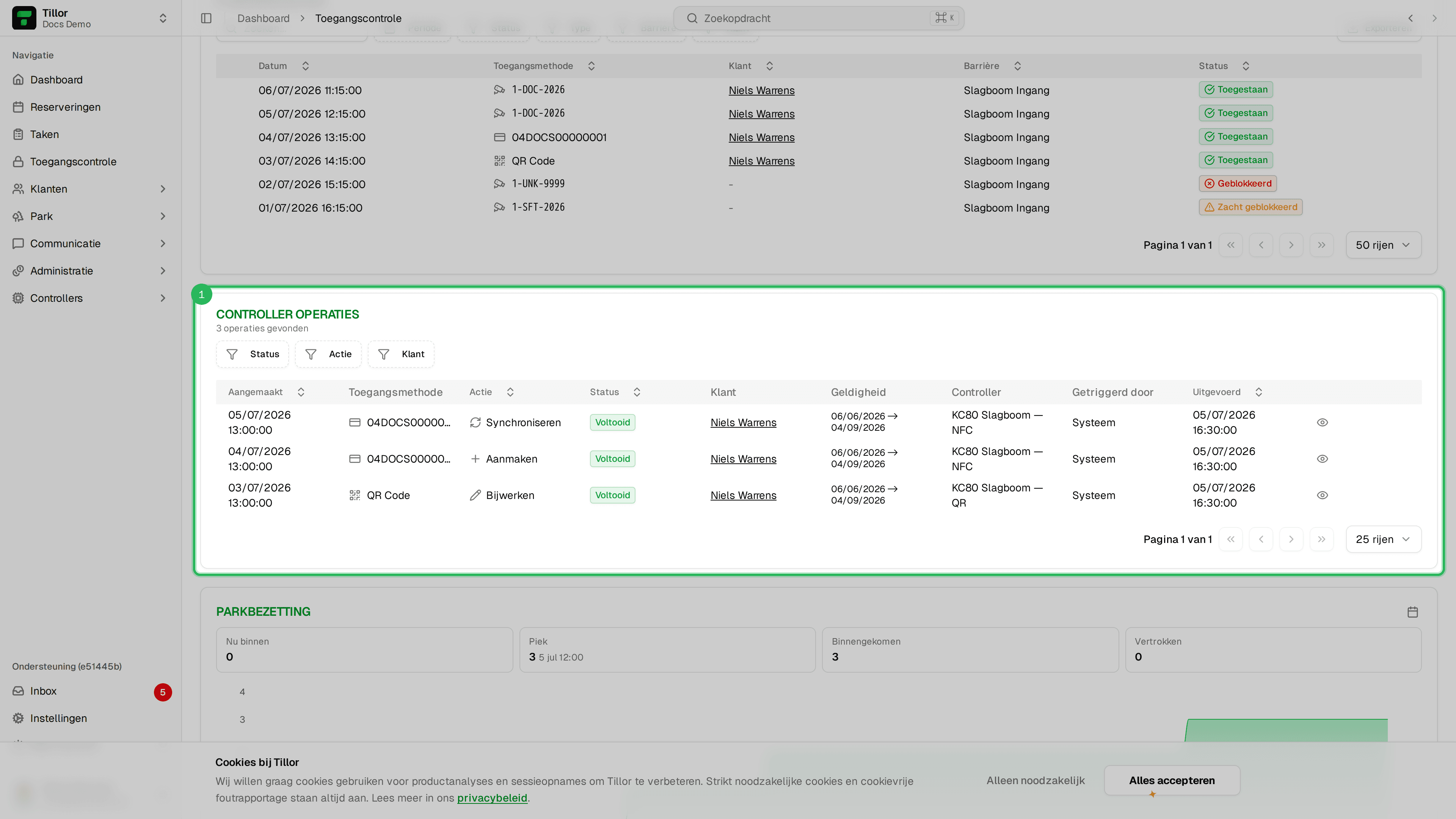Viewport: 1456px width, 819px height.
Task: Open the 25 rijen rows dropdown
Action: (x=1383, y=539)
